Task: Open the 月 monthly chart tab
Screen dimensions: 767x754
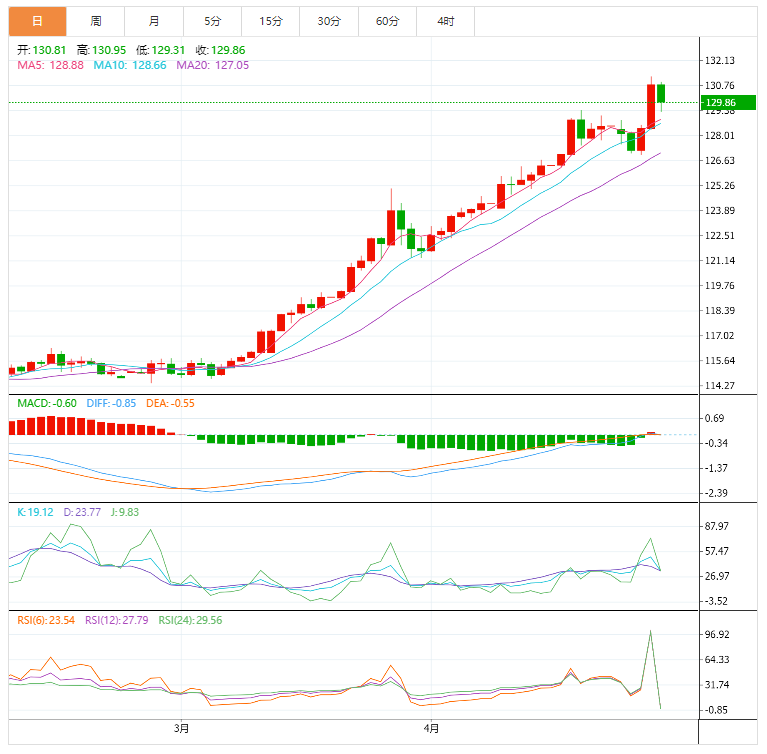Action: tap(153, 21)
